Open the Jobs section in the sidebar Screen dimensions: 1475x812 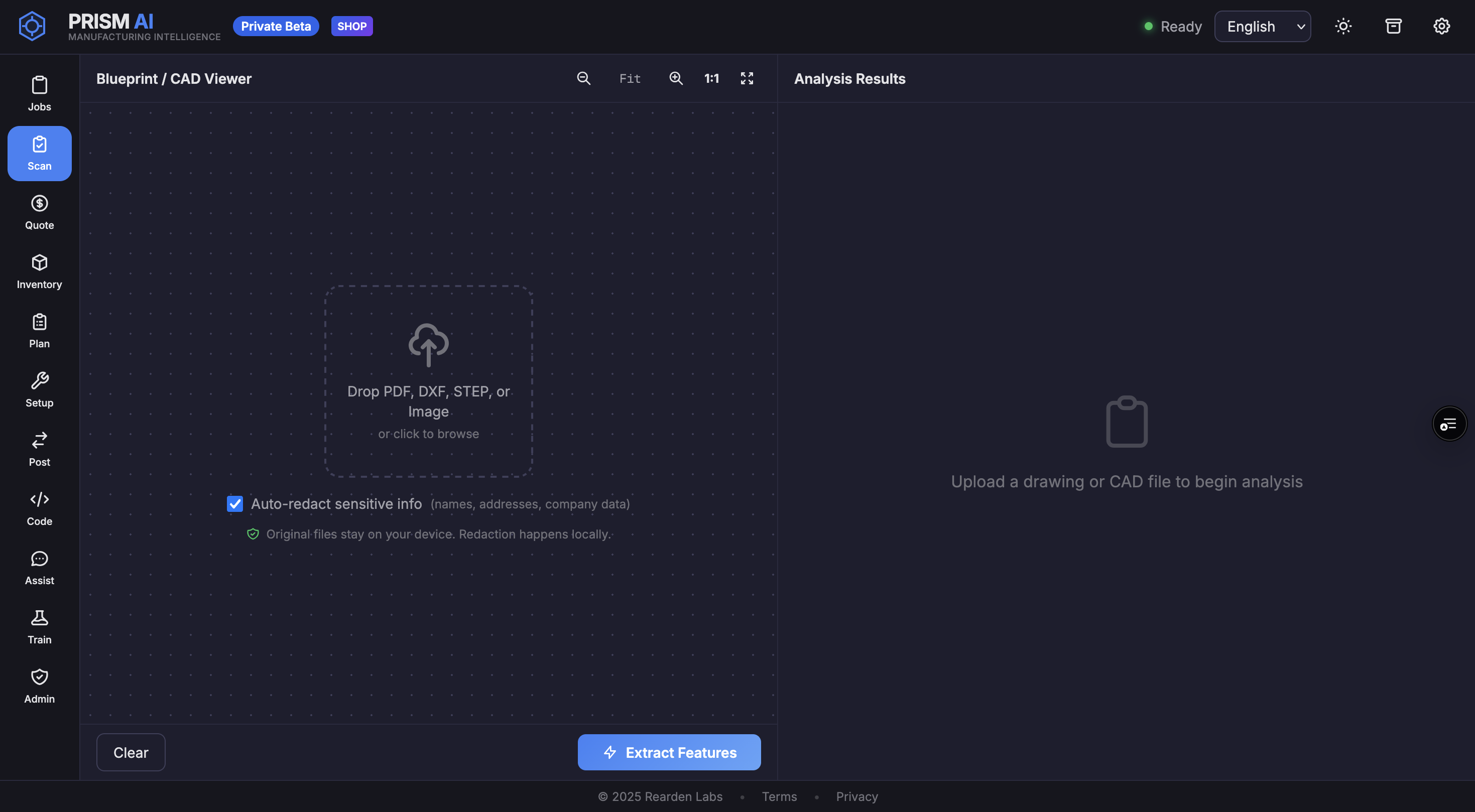(x=39, y=93)
